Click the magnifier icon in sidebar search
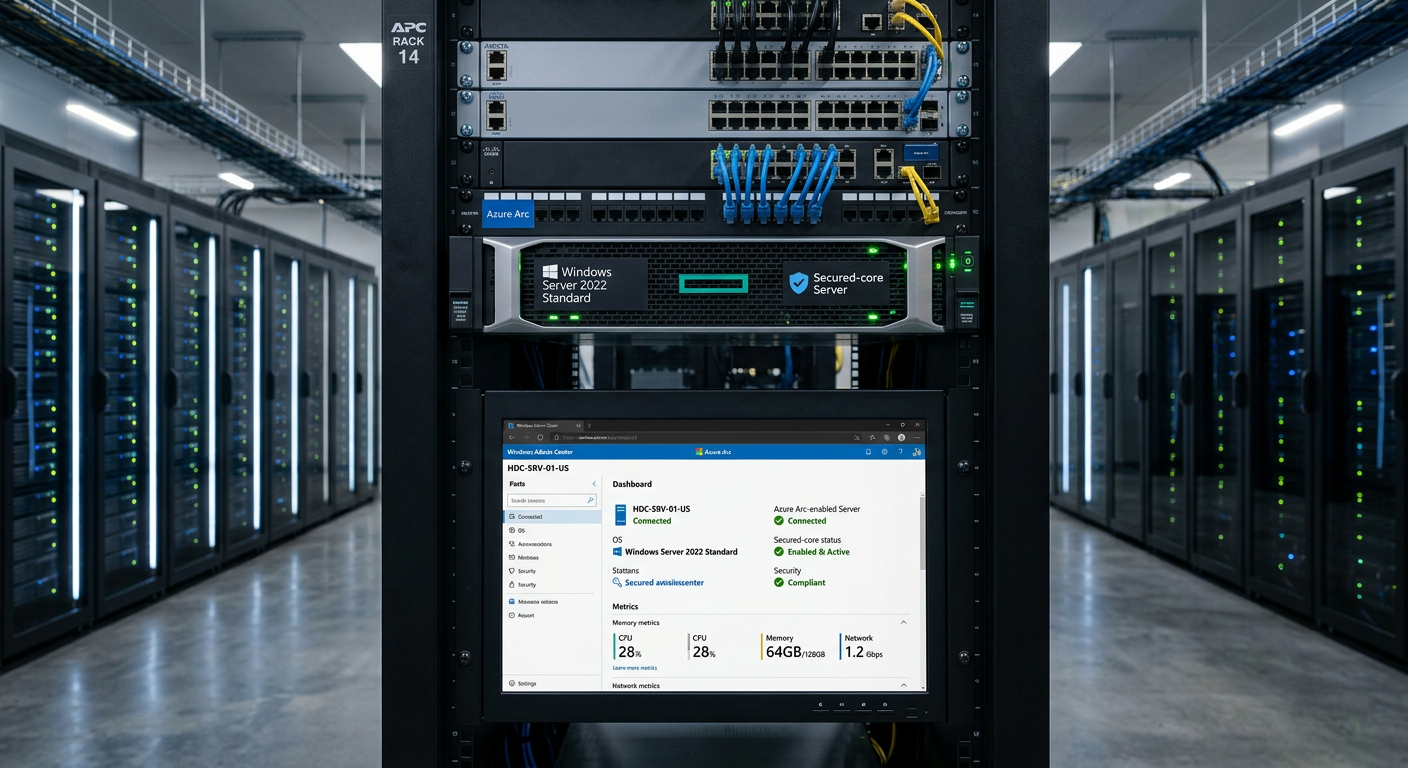The width and height of the screenshot is (1408, 768). (590, 500)
